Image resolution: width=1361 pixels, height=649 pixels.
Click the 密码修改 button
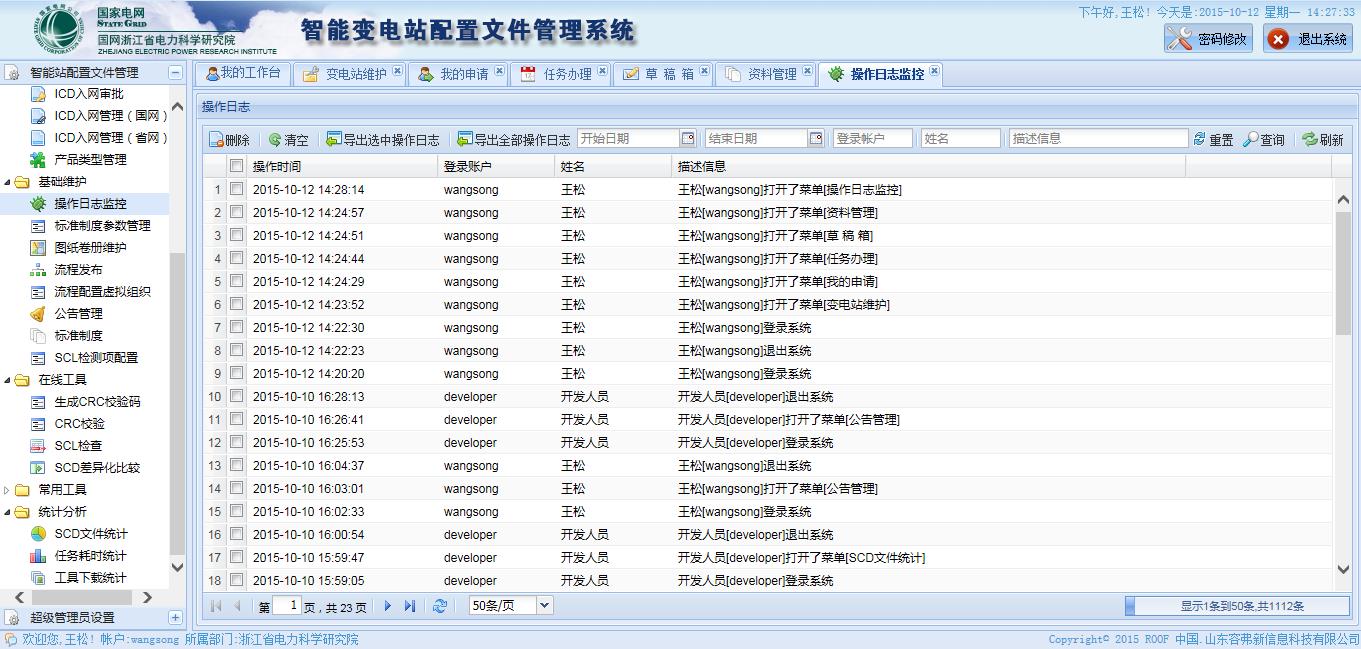(x=1208, y=39)
